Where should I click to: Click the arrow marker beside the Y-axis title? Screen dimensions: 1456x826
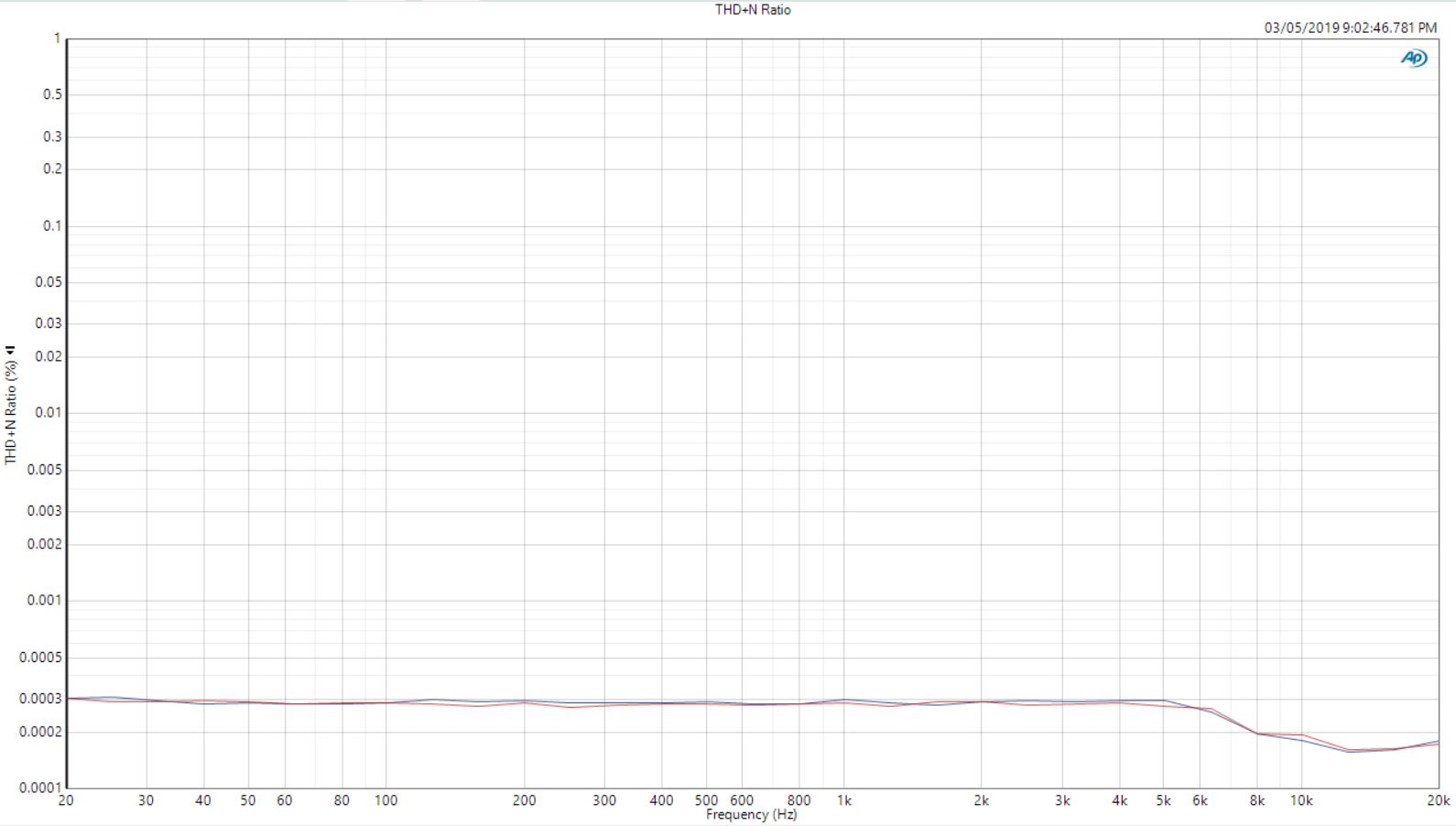[11, 350]
